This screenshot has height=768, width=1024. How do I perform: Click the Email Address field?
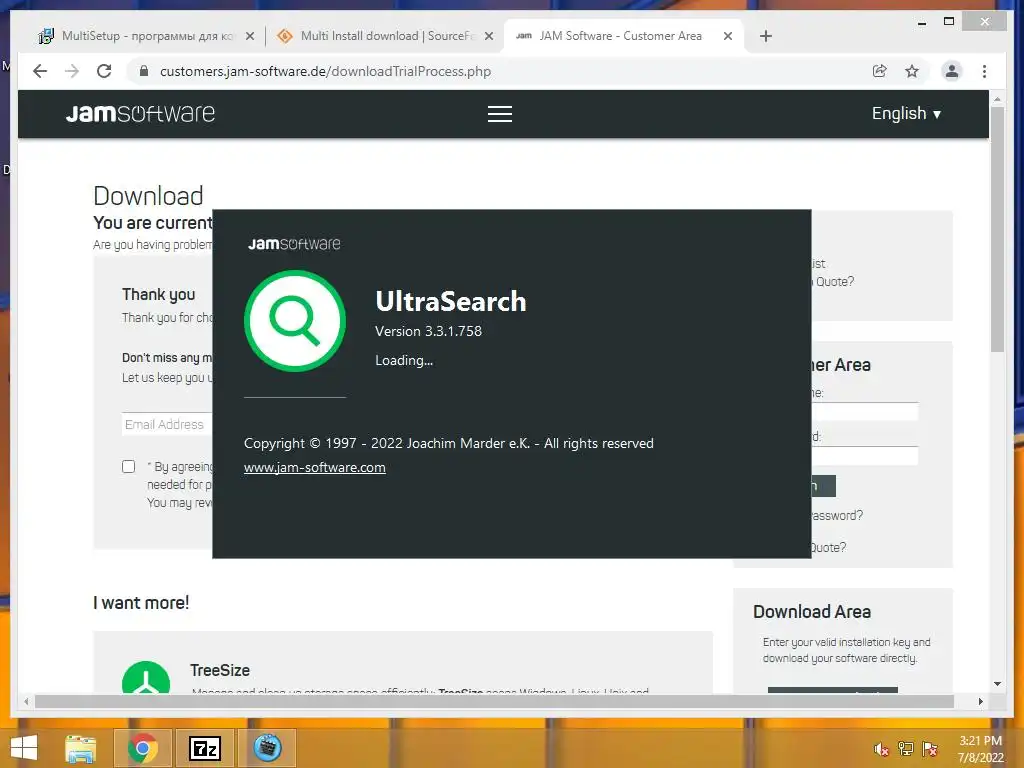(167, 424)
